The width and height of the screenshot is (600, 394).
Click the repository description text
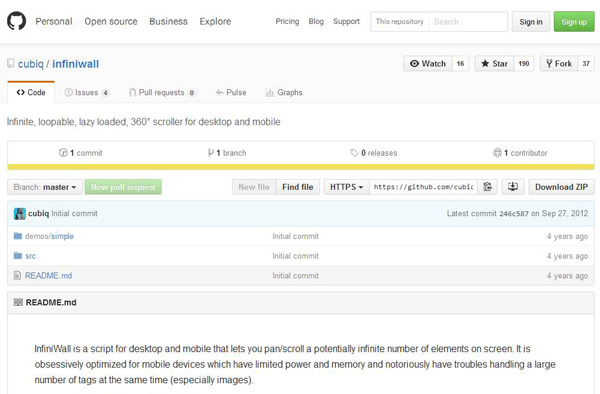[x=143, y=122]
